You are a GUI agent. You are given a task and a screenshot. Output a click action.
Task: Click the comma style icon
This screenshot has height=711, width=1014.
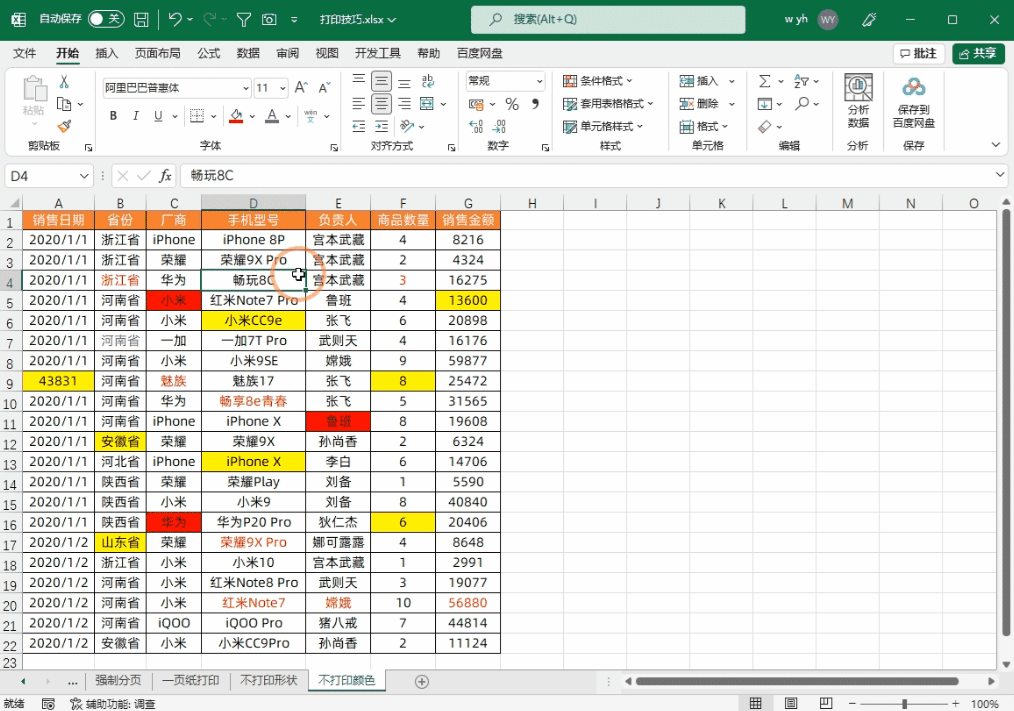pyautogui.click(x=535, y=104)
